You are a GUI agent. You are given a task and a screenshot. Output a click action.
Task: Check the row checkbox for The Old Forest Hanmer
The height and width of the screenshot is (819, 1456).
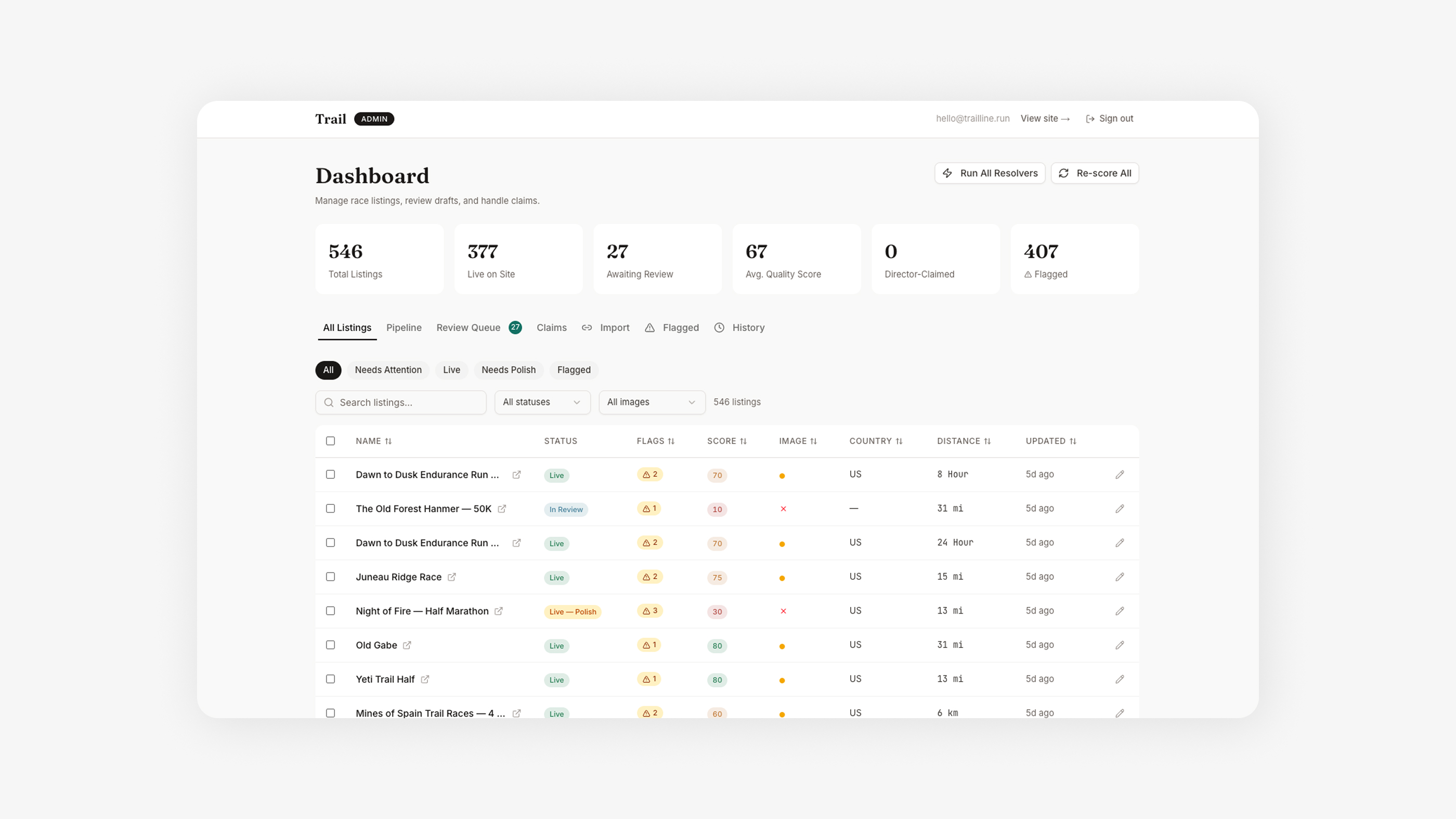coord(331,509)
